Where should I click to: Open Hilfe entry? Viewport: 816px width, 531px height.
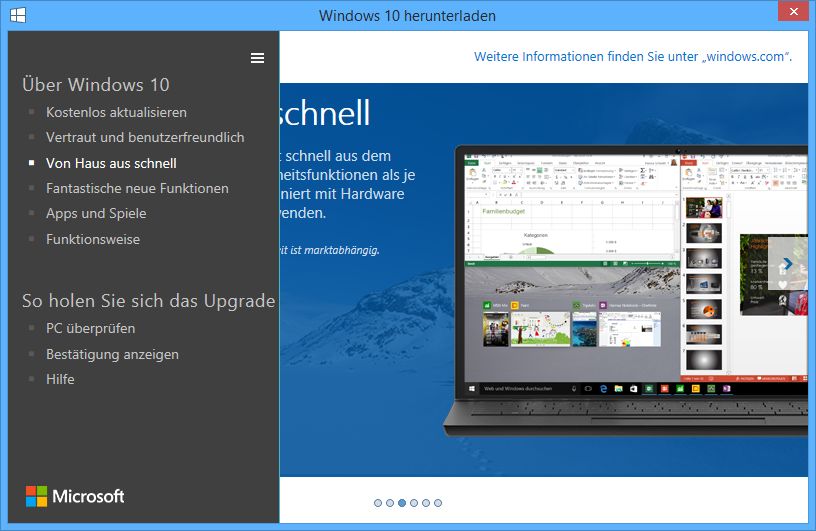pyautogui.click(x=60, y=380)
